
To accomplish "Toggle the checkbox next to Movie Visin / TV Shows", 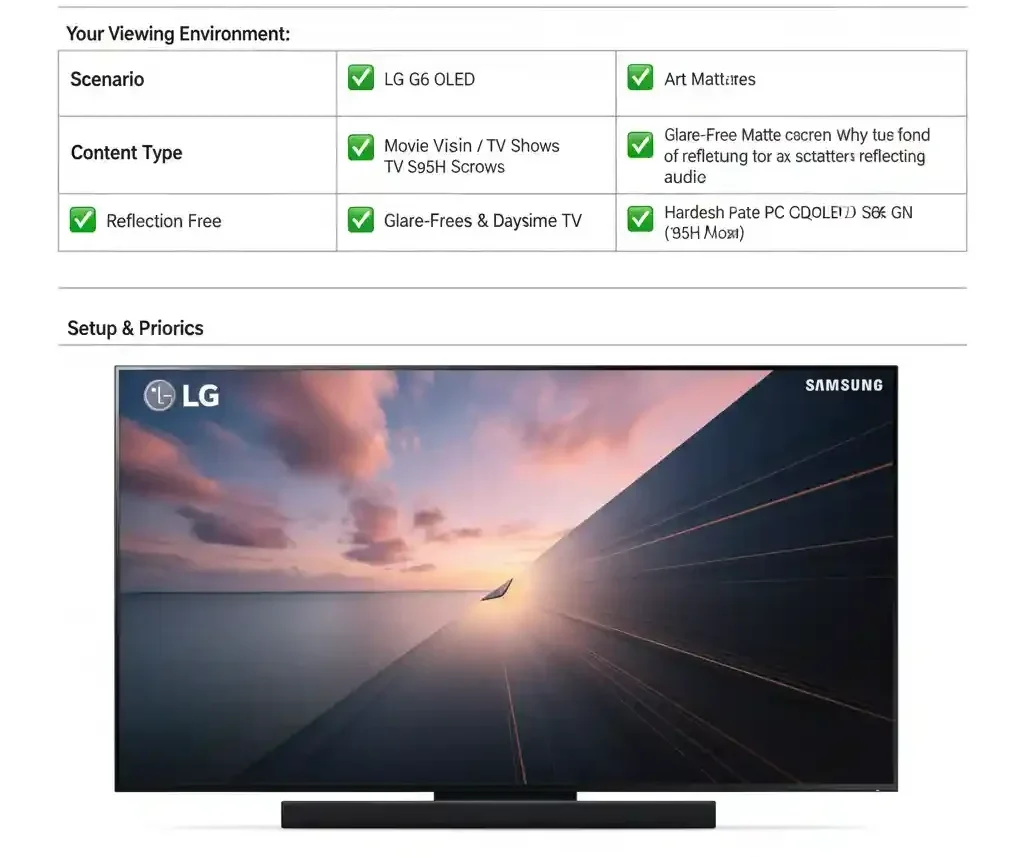I will (360, 147).
